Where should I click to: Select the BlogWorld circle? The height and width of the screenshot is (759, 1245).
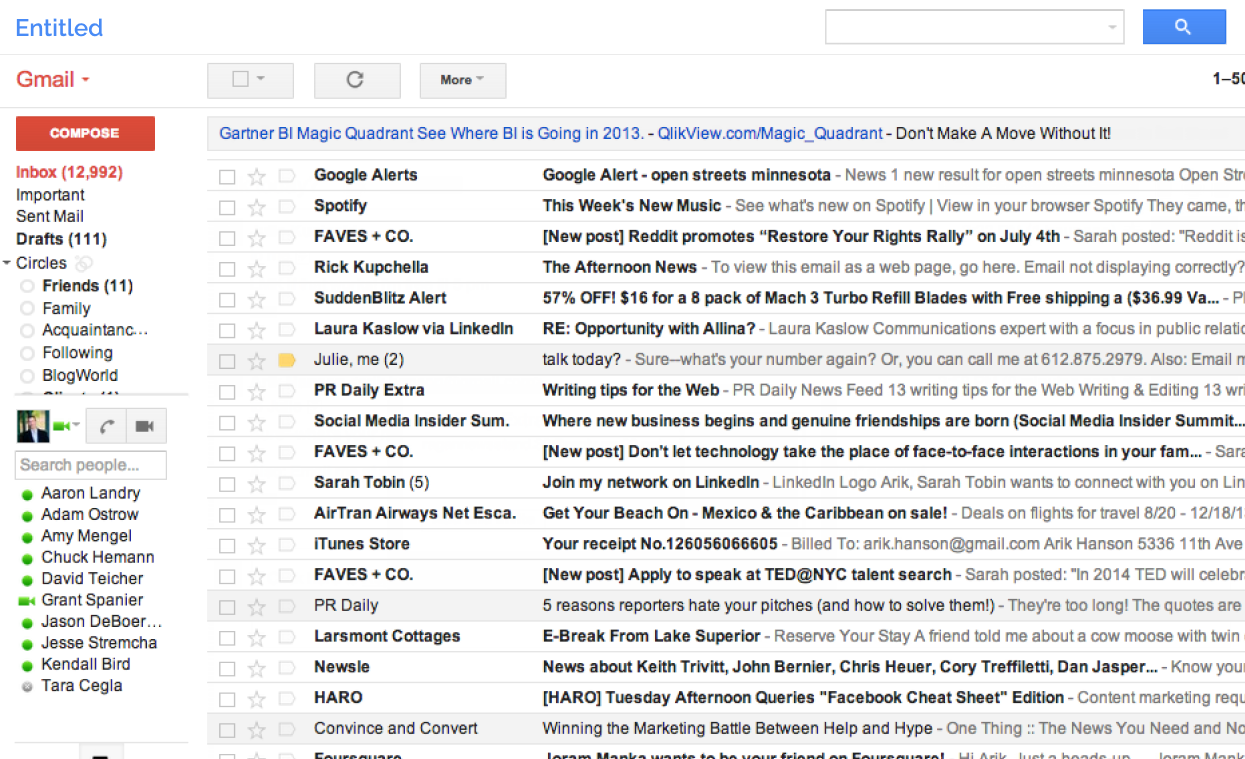(80, 376)
